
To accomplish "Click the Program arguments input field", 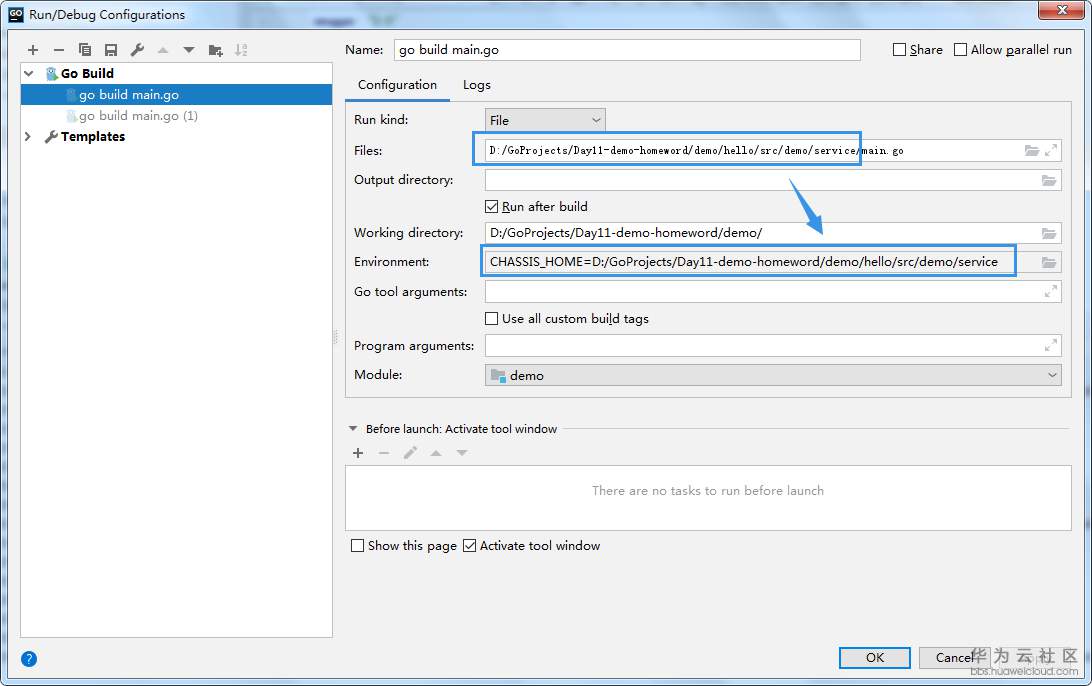I will pos(762,346).
